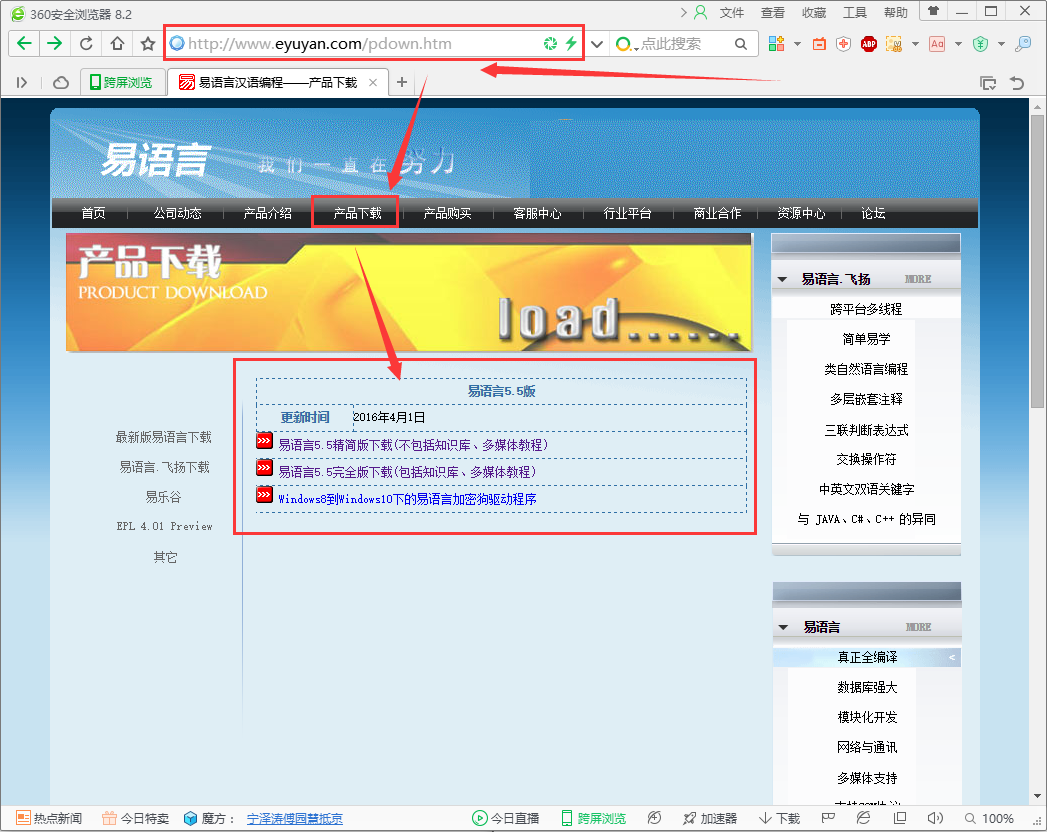Click magnifier icon in search box

click(741, 44)
